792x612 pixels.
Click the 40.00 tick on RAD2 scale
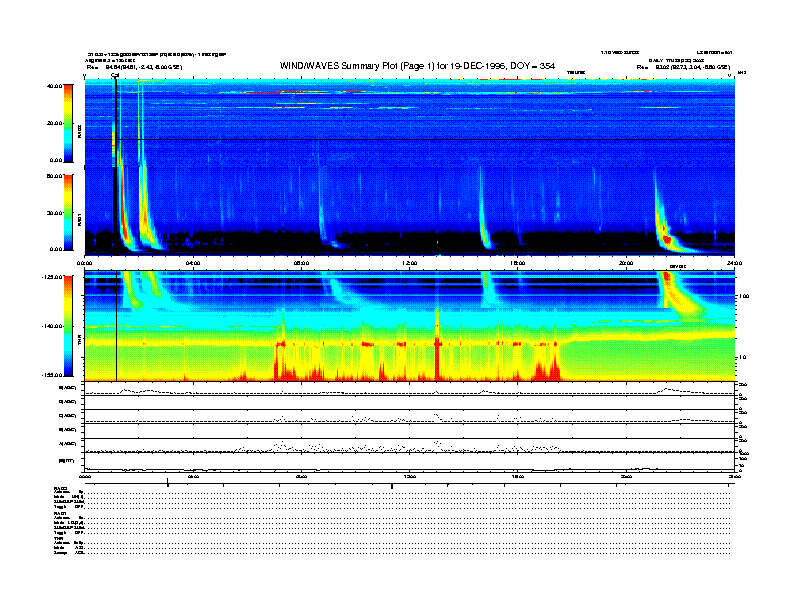coord(54,86)
